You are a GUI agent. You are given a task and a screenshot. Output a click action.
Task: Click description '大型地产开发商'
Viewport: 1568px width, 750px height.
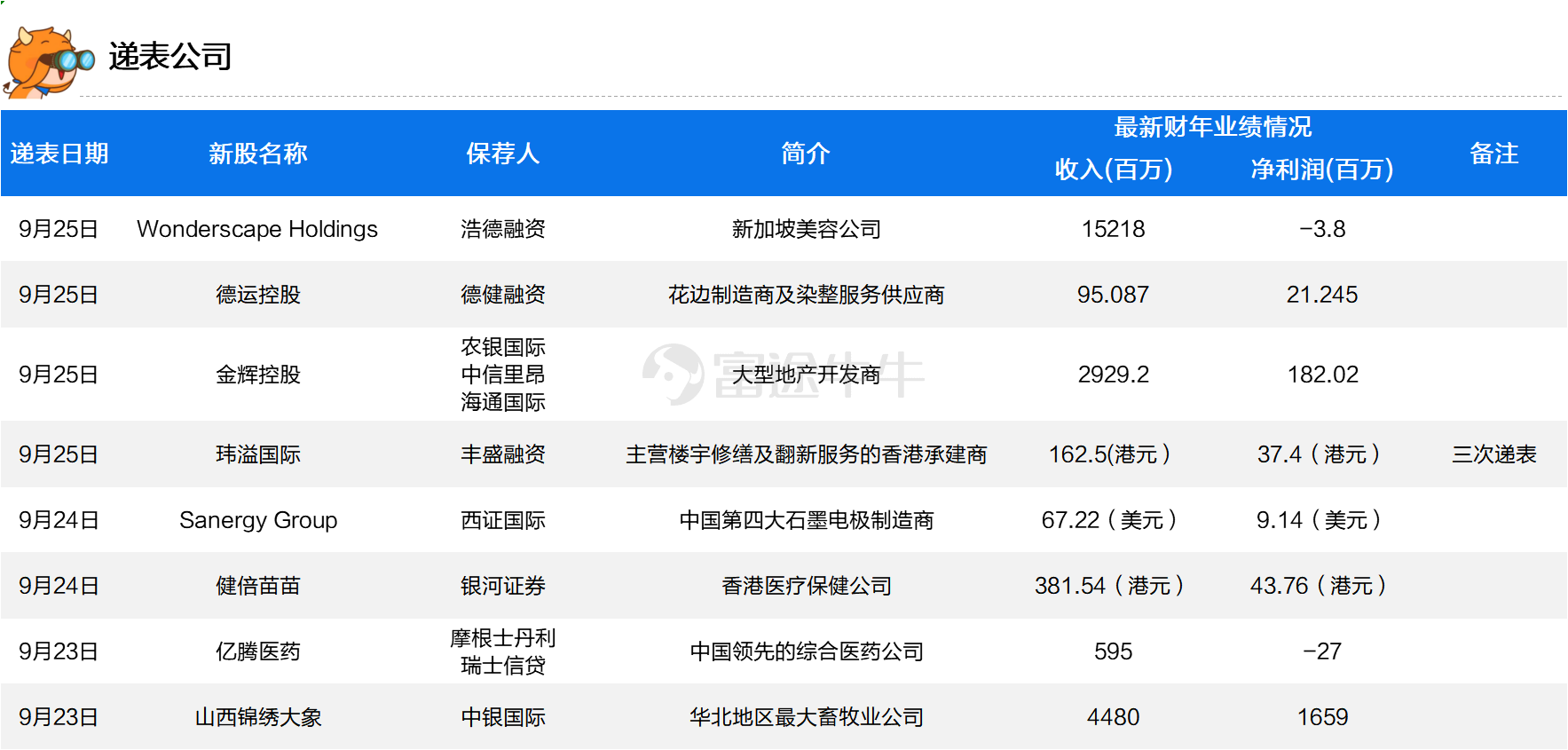pyautogui.click(x=806, y=375)
